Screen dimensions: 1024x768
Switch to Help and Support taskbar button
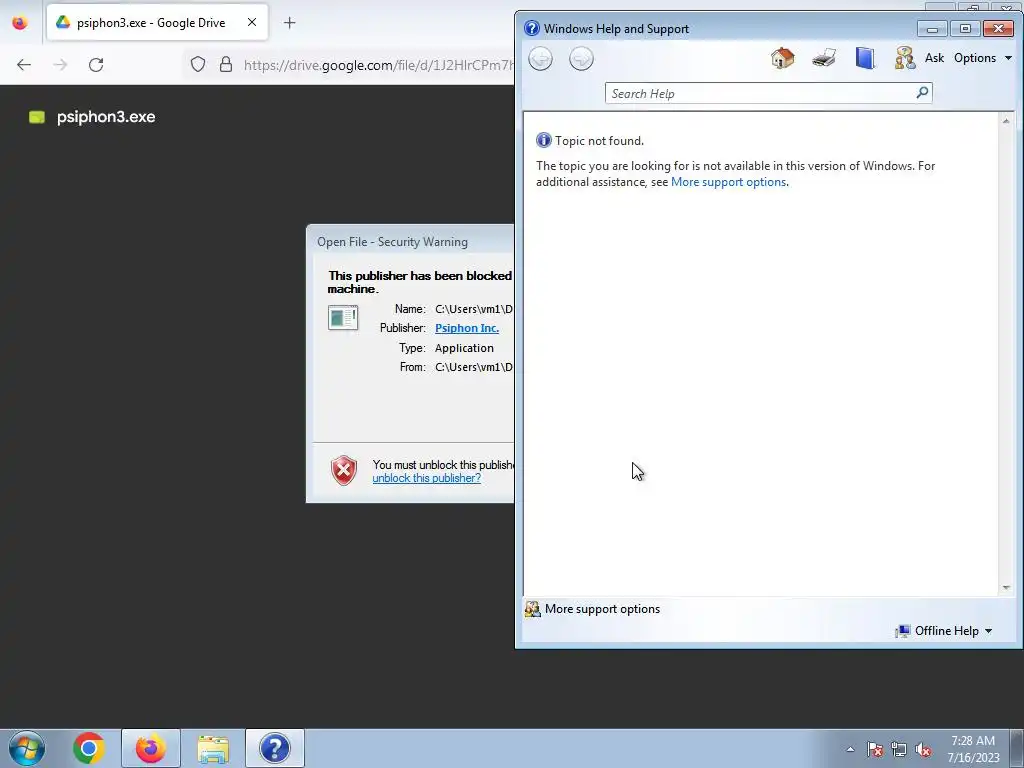[x=274, y=748]
